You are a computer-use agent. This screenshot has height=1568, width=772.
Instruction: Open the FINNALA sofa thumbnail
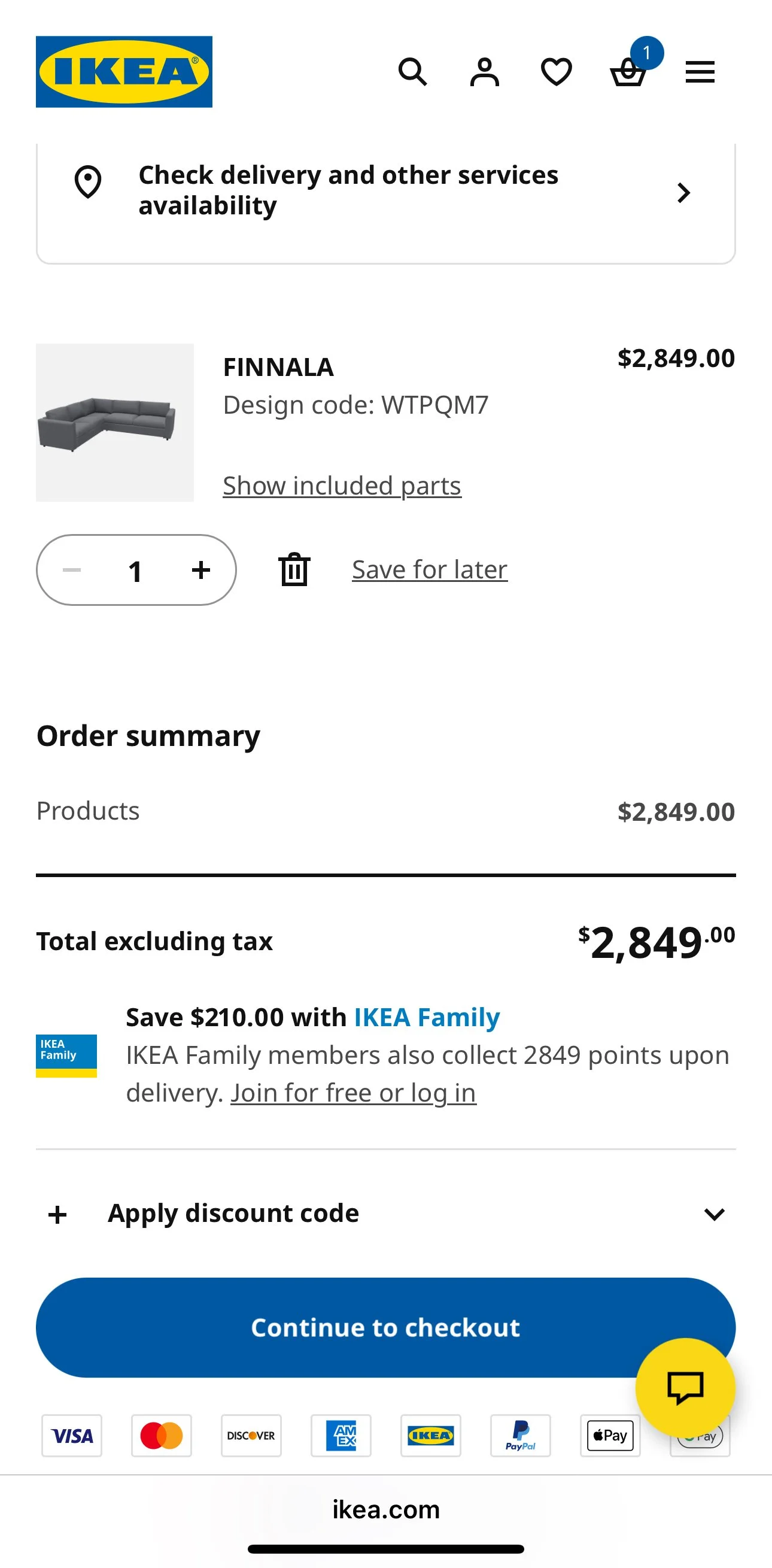tap(115, 423)
